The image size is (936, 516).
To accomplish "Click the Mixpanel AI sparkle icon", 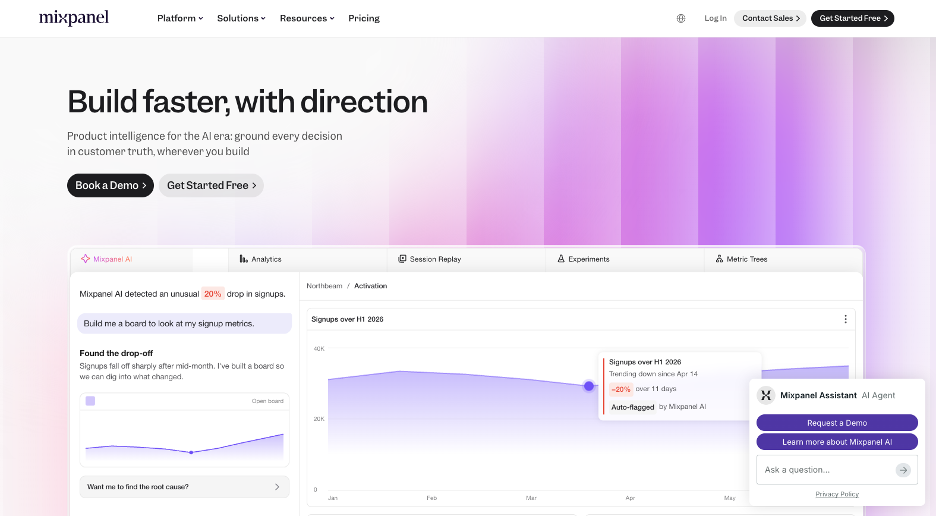I will (85, 259).
